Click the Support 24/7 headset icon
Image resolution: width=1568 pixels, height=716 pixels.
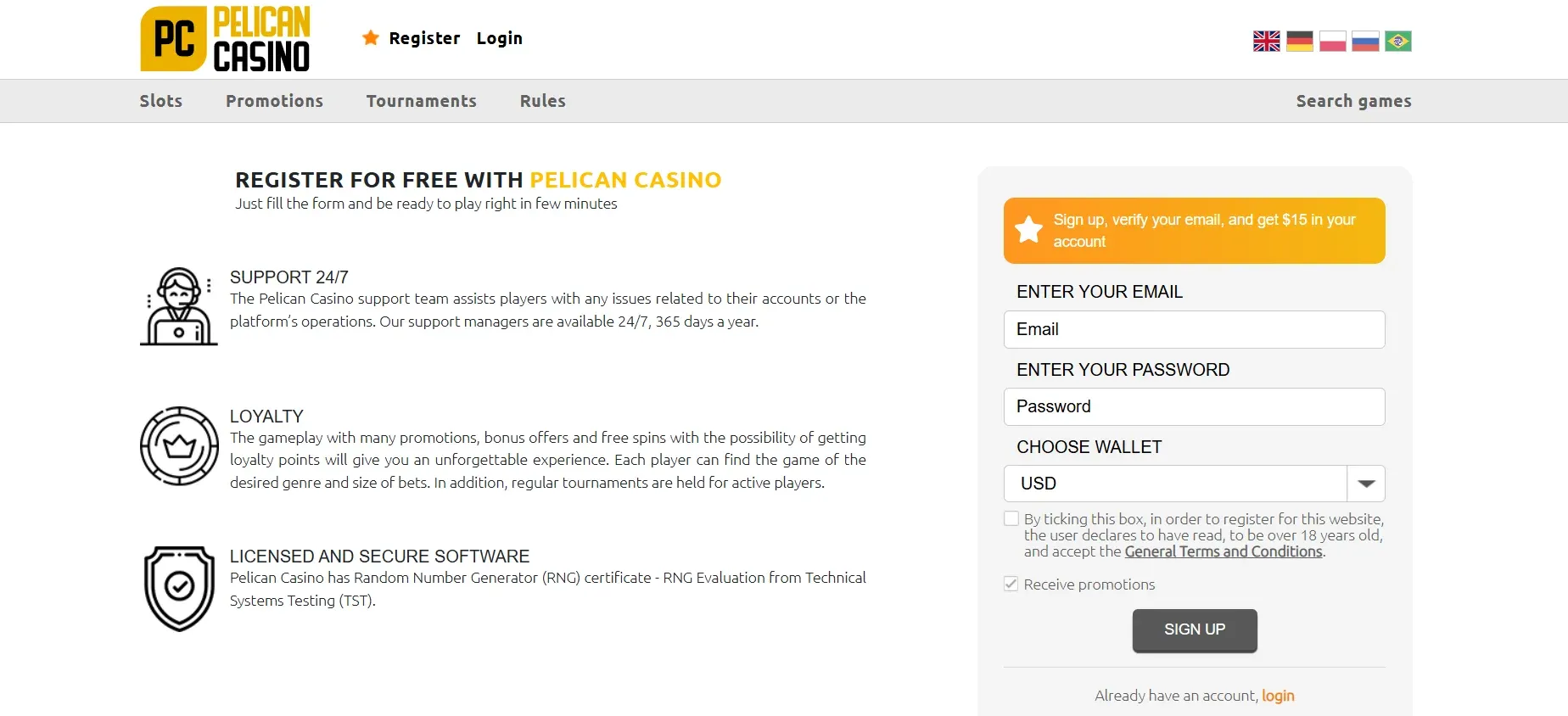tap(178, 305)
